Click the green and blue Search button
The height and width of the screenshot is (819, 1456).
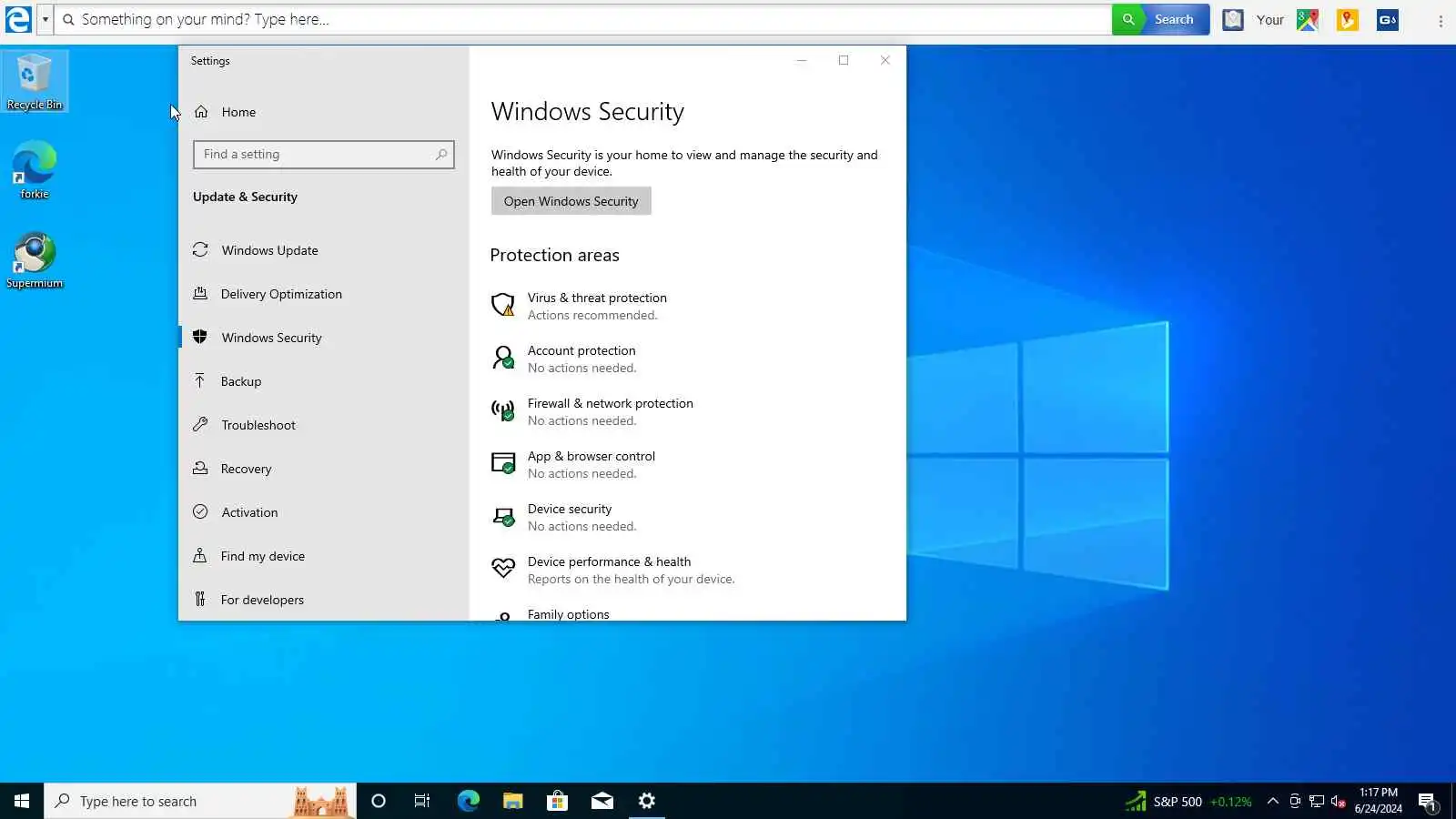tap(1160, 19)
